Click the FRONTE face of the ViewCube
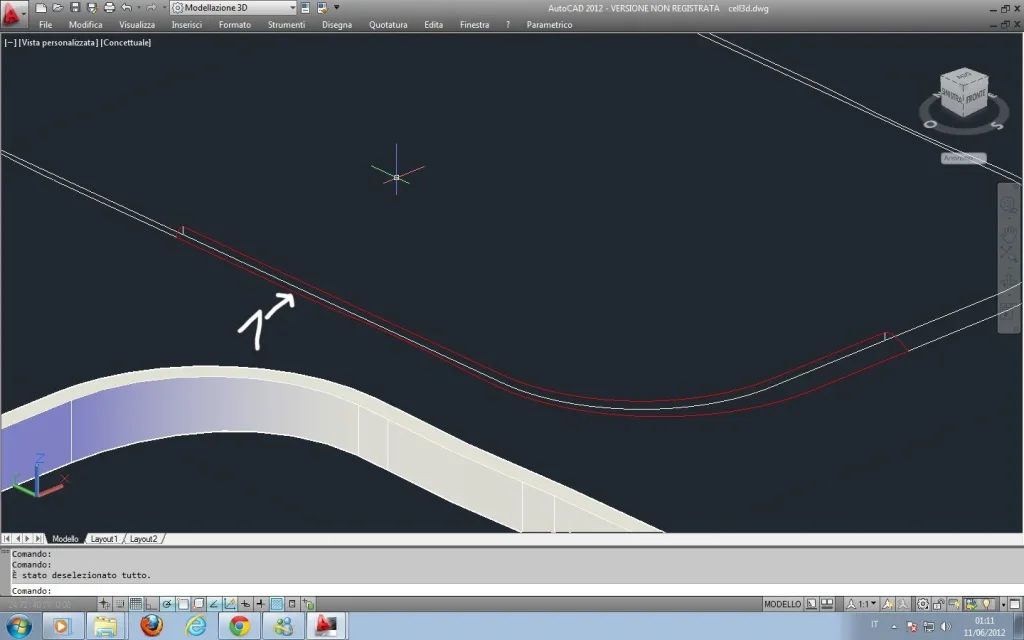1024x640 pixels. (x=975, y=97)
